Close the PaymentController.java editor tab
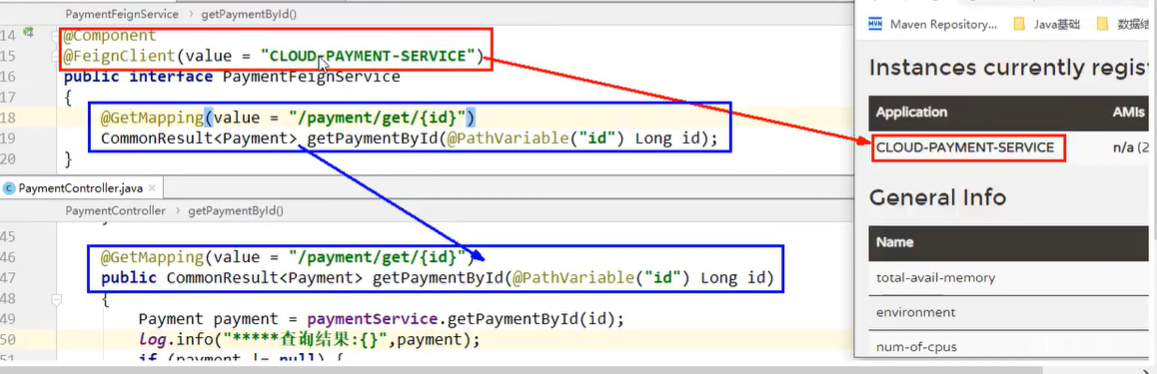The image size is (1157, 374). tap(151, 188)
